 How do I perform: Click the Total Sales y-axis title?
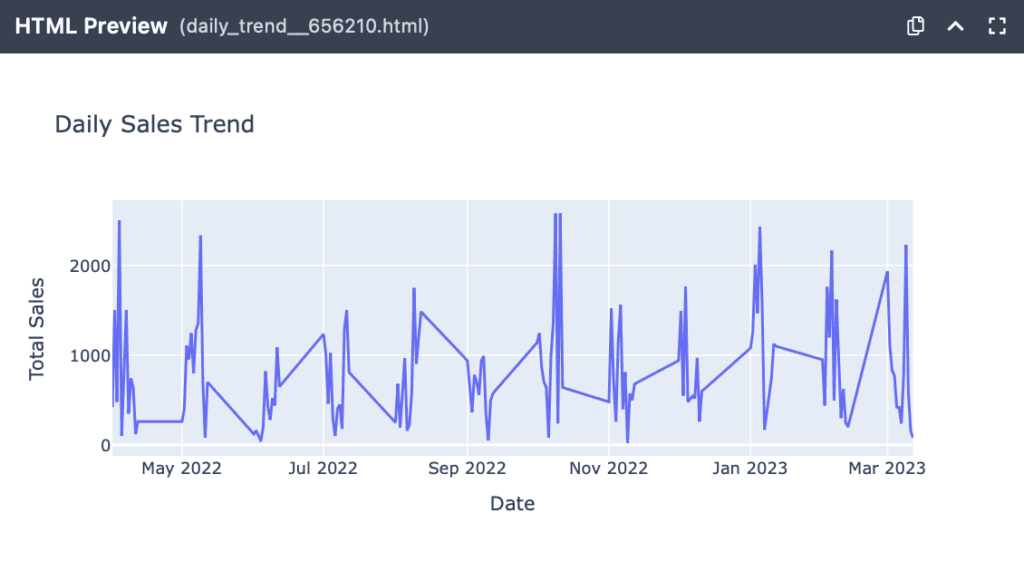click(37, 329)
